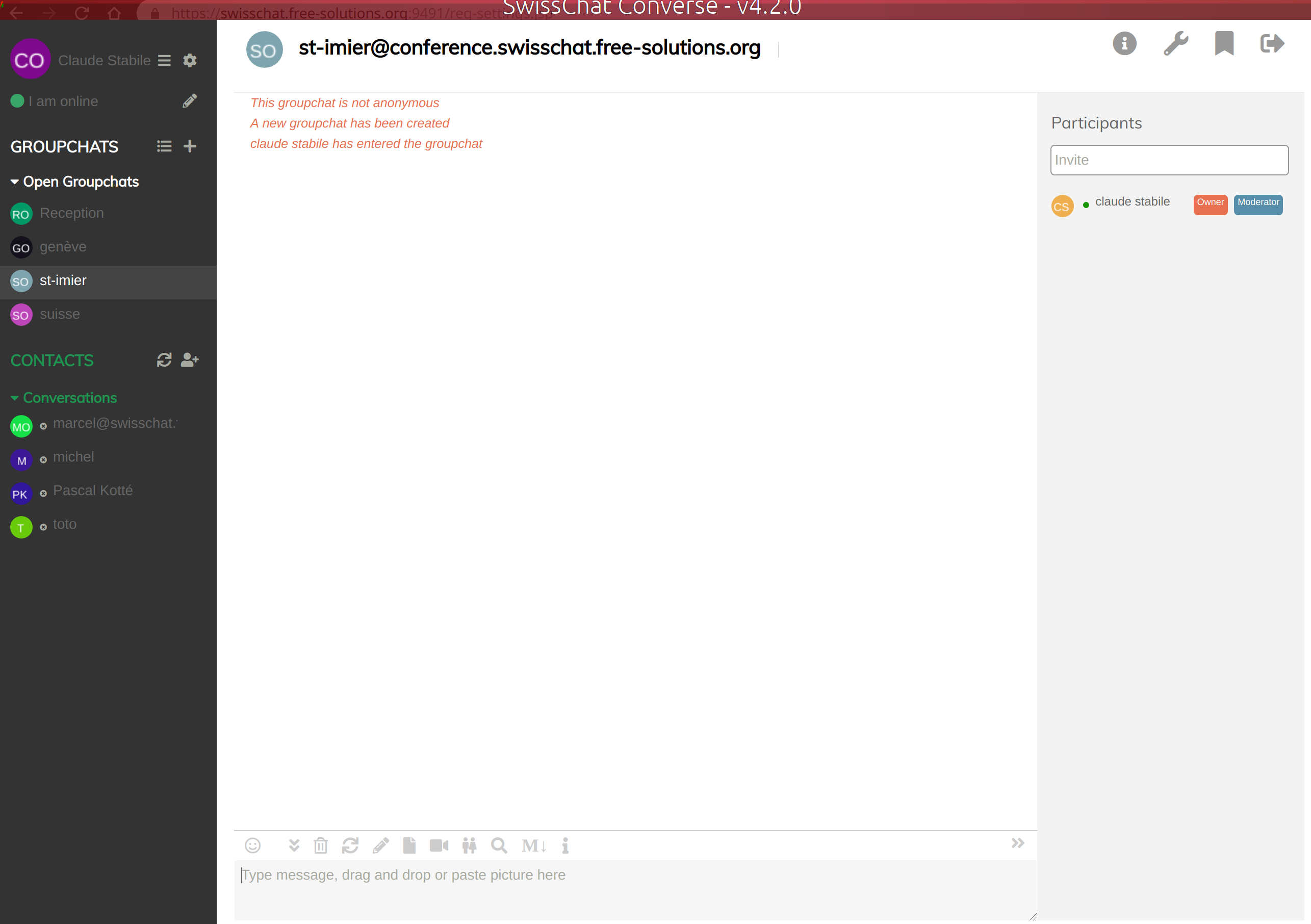Open settings gear next to Claude Stabile
This screenshot has height=924, width=1311.
click(190, 61)
